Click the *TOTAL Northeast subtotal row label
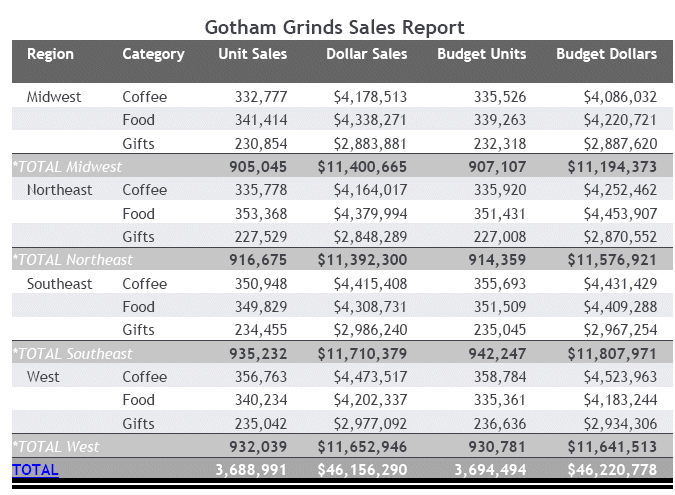Viewport: 675px width, 495px height. click(x=72, y=260)
